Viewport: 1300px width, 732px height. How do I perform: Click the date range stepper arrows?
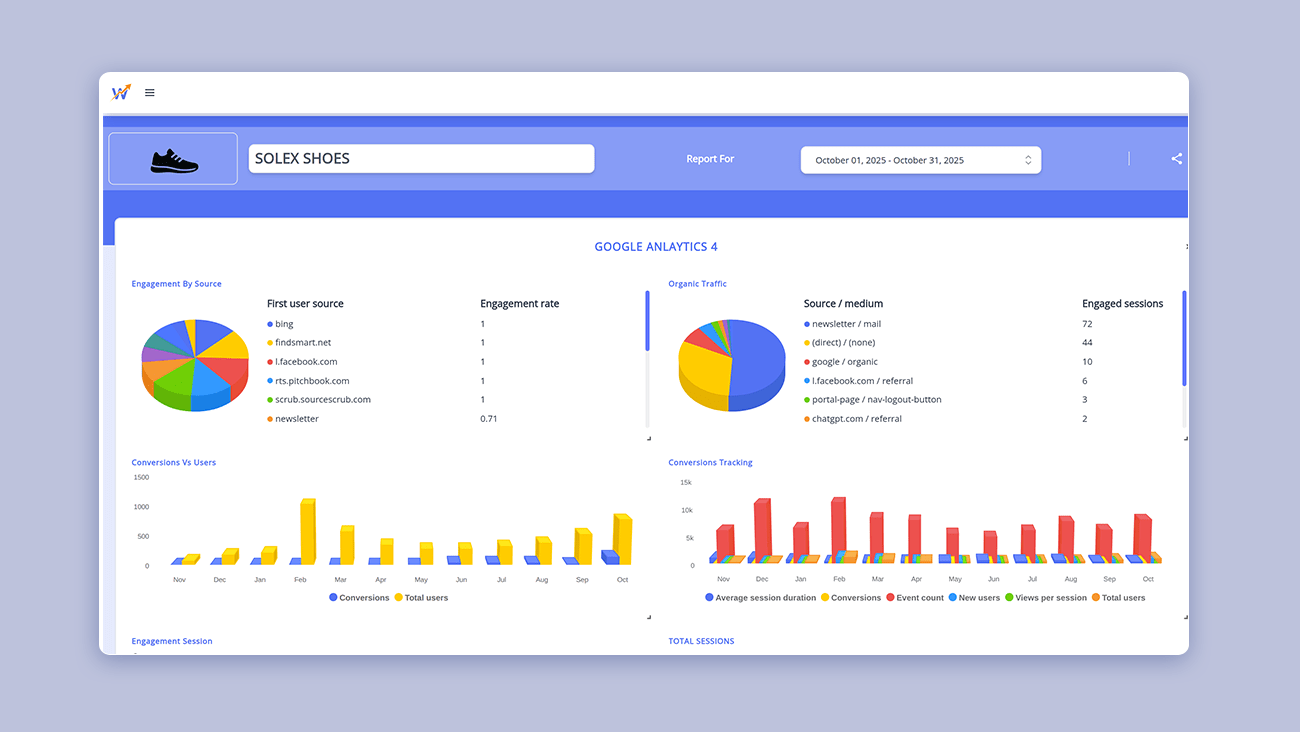pos(1028,159)
